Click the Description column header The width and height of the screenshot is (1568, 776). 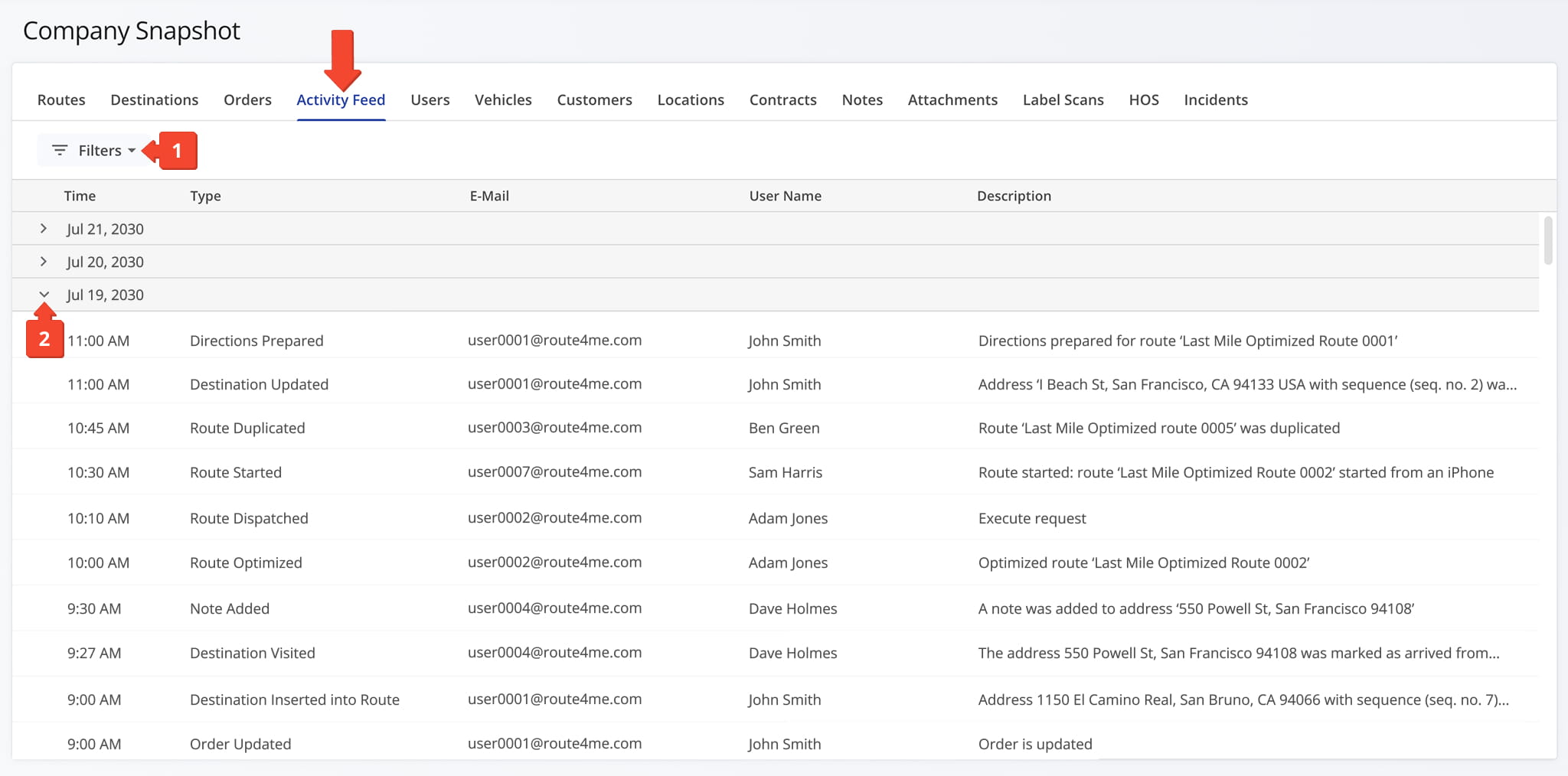[x=1014, y=196]
